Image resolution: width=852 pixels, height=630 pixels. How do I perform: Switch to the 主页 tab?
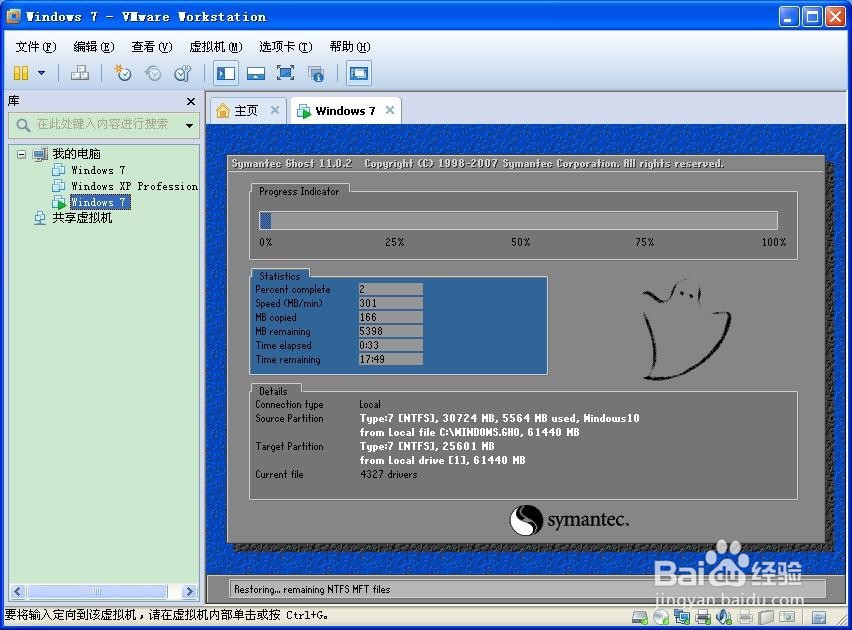[x=246, y=111]
